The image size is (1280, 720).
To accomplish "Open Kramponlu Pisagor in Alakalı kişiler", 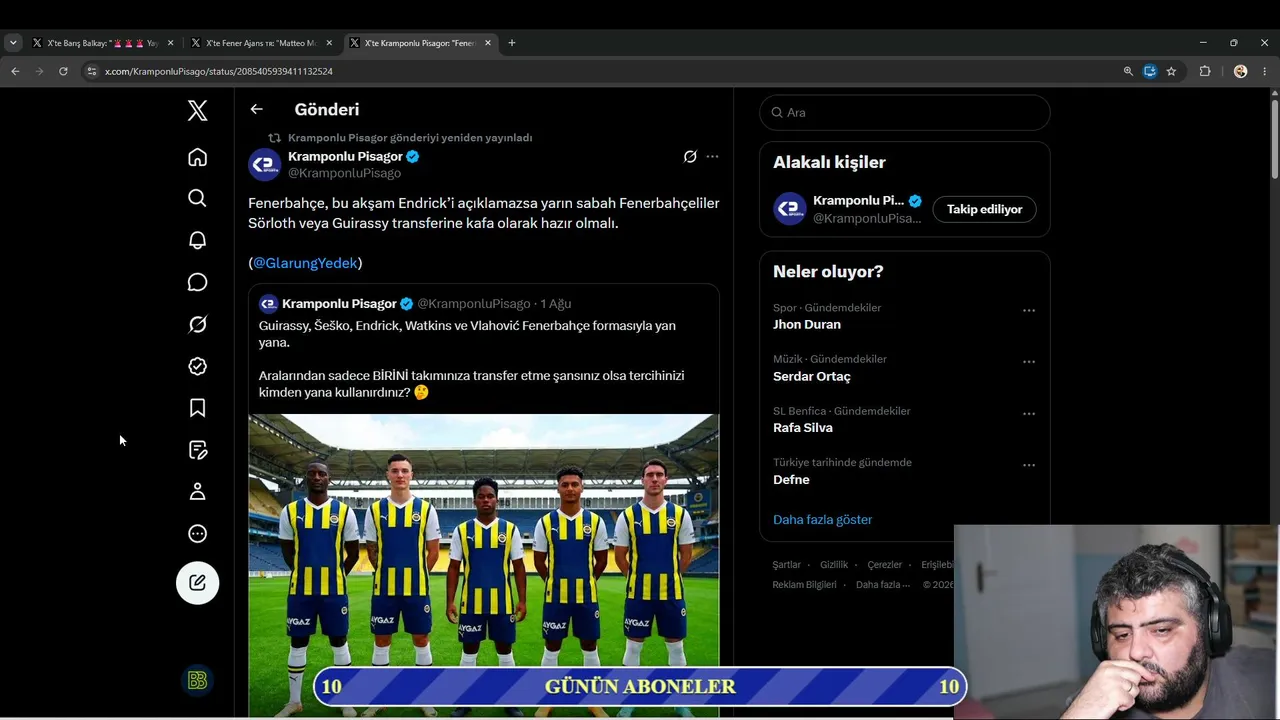I will point(858,201).
